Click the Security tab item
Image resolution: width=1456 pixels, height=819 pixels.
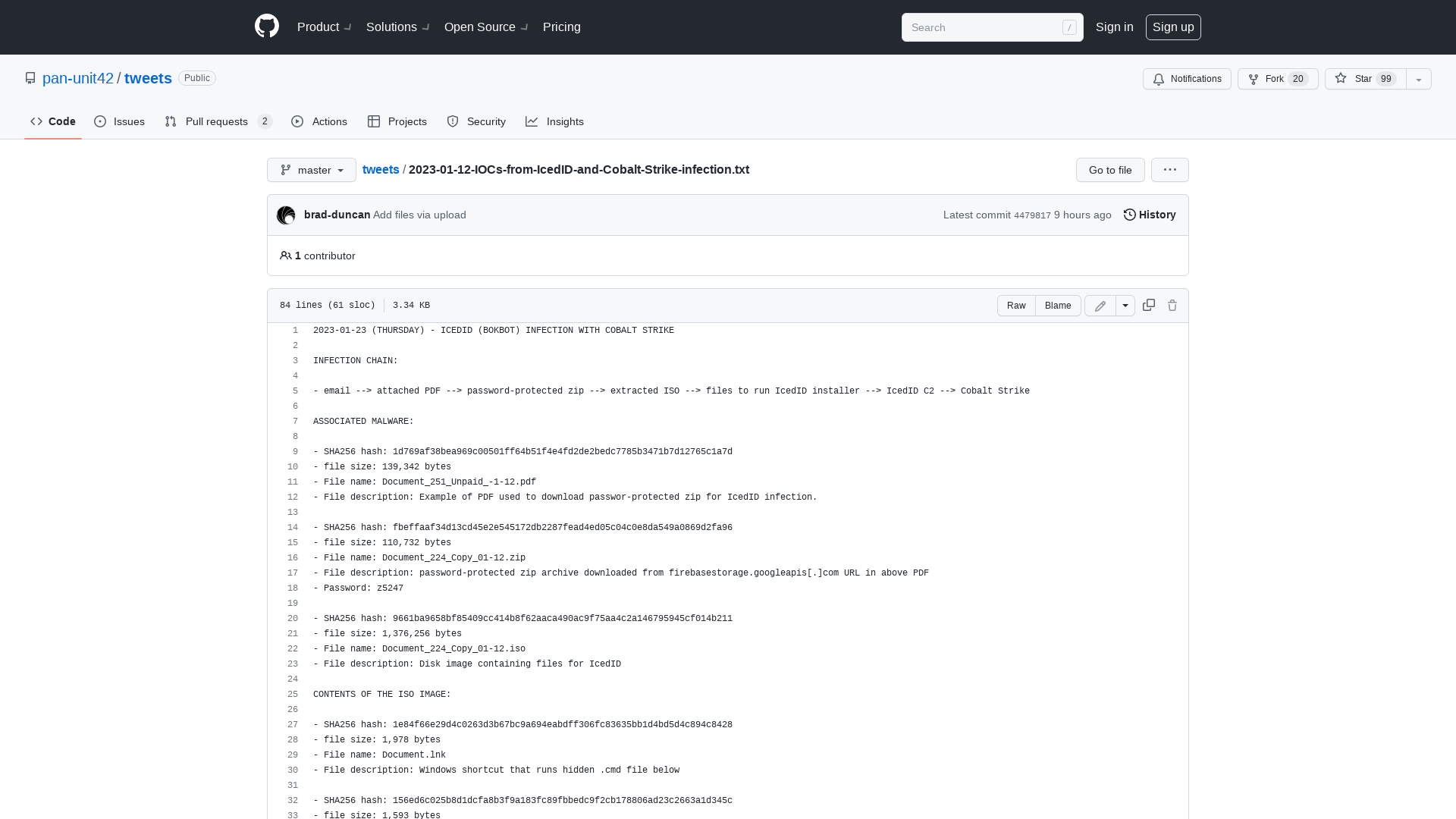(x=476, y=121)
